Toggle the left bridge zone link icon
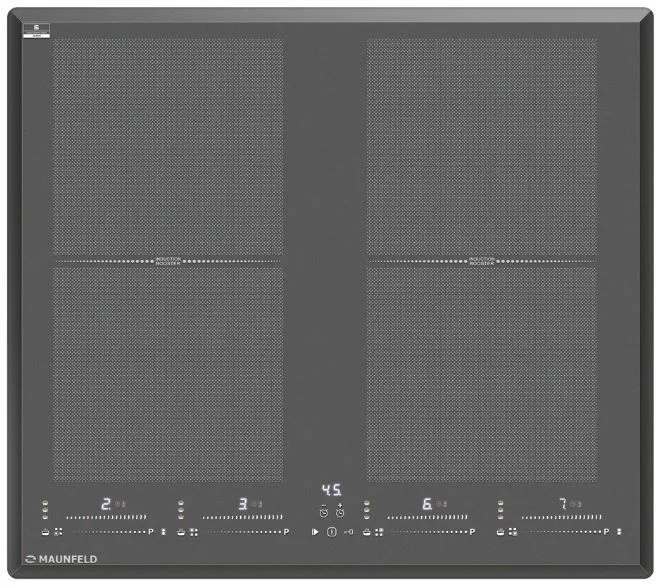The height and width of the screenshot is (587, 662). point(164,532)
